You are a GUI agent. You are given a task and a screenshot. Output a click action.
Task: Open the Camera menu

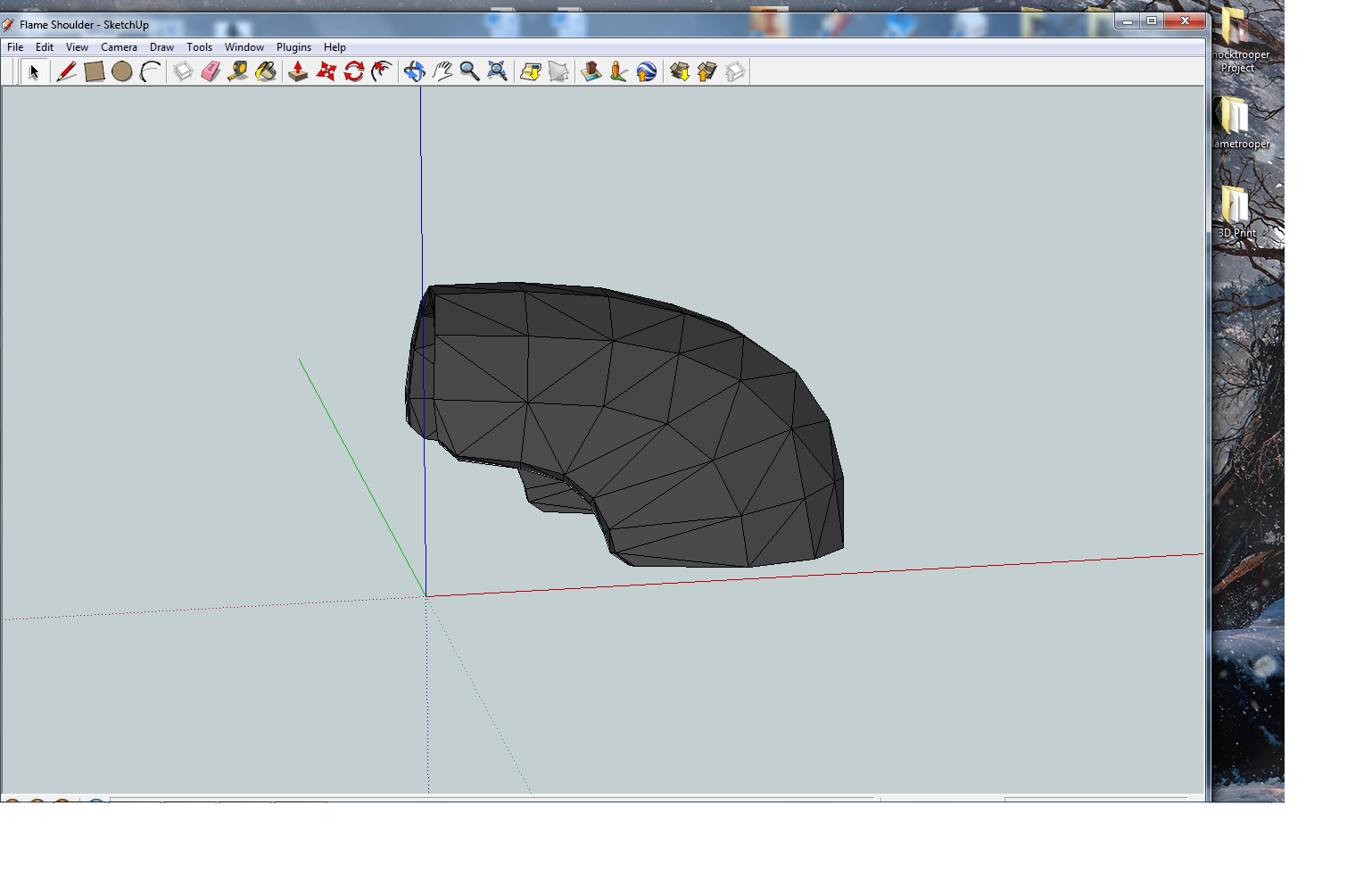pos(119,47)
